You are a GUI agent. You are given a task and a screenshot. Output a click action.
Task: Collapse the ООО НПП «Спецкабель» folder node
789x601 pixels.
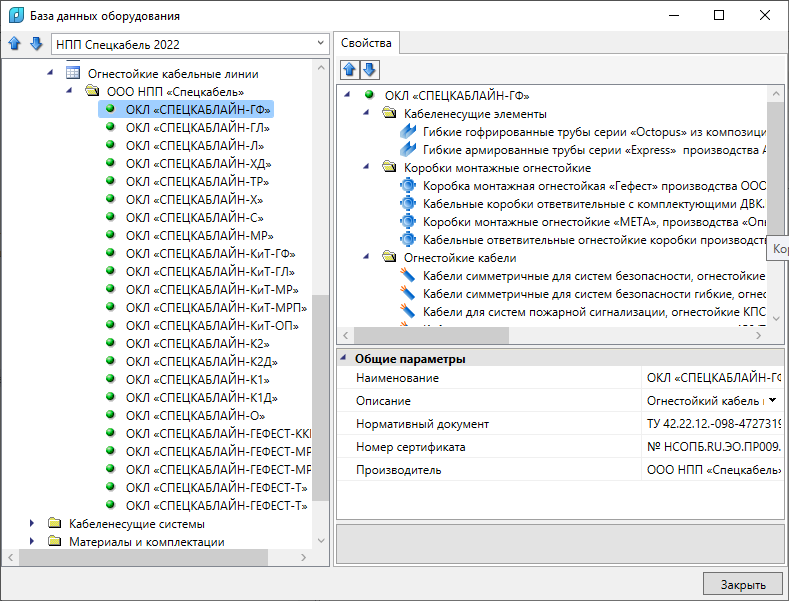(69, 91)
